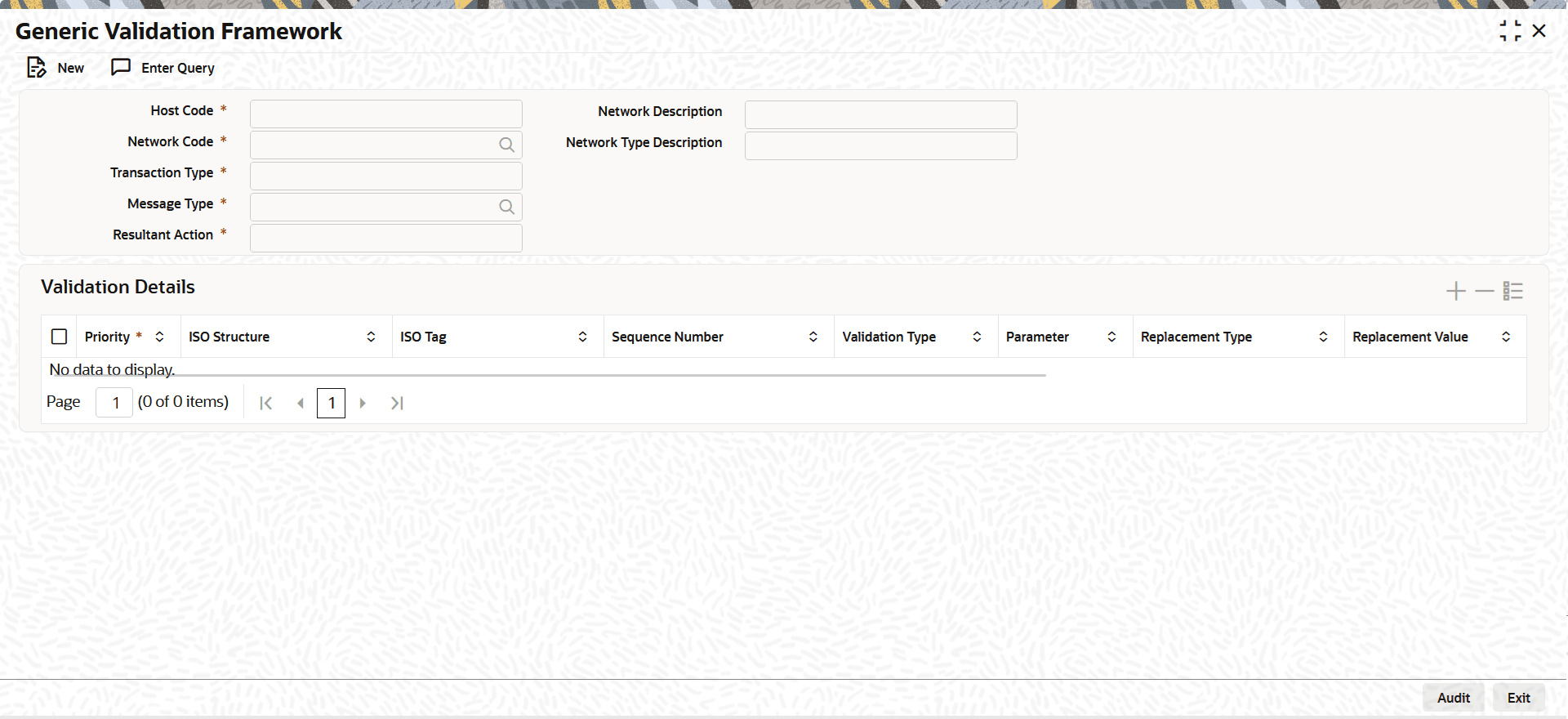Click the New record icon
1568x719 pixels.
click(37, 68)
